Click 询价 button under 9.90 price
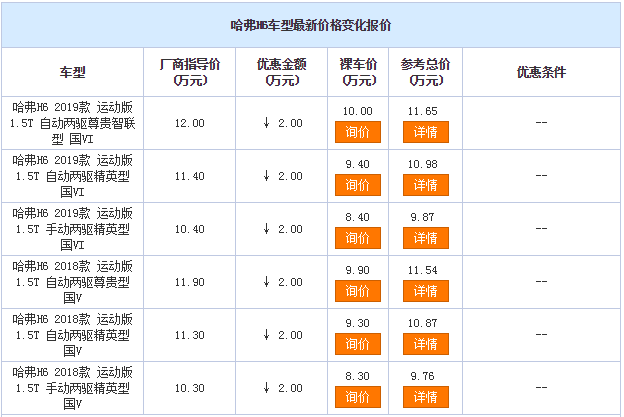The width and height of the screenshot is (624, 417). [x=357, y=291]
